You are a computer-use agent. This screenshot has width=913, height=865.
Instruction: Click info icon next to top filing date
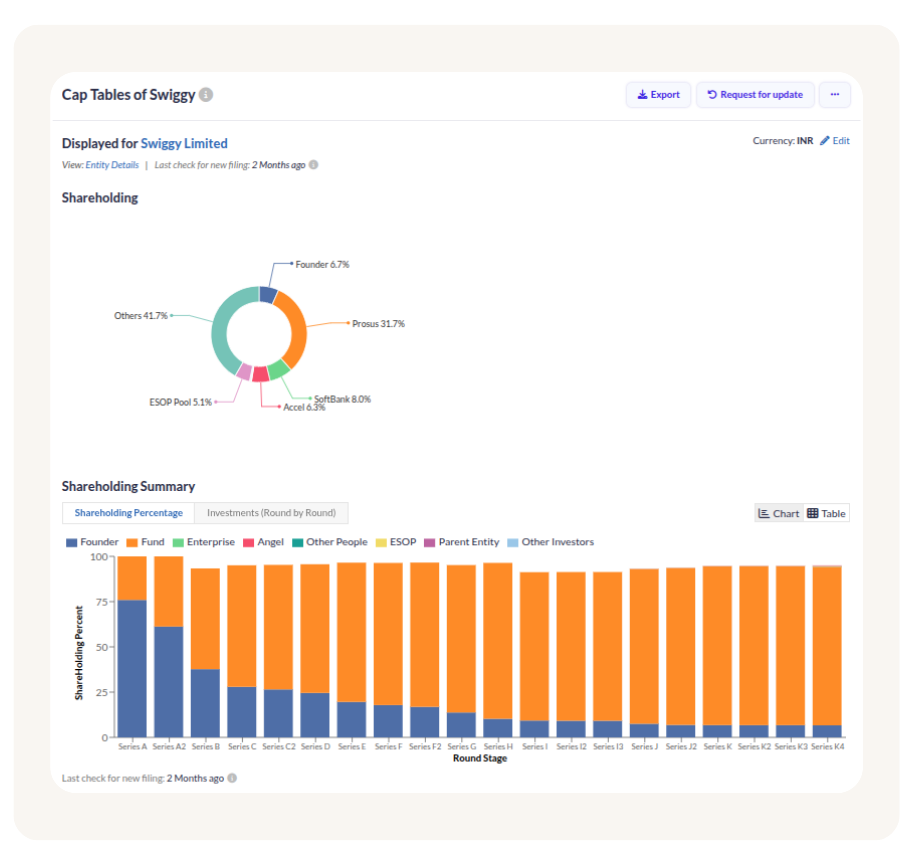click(x=313, y=165)
